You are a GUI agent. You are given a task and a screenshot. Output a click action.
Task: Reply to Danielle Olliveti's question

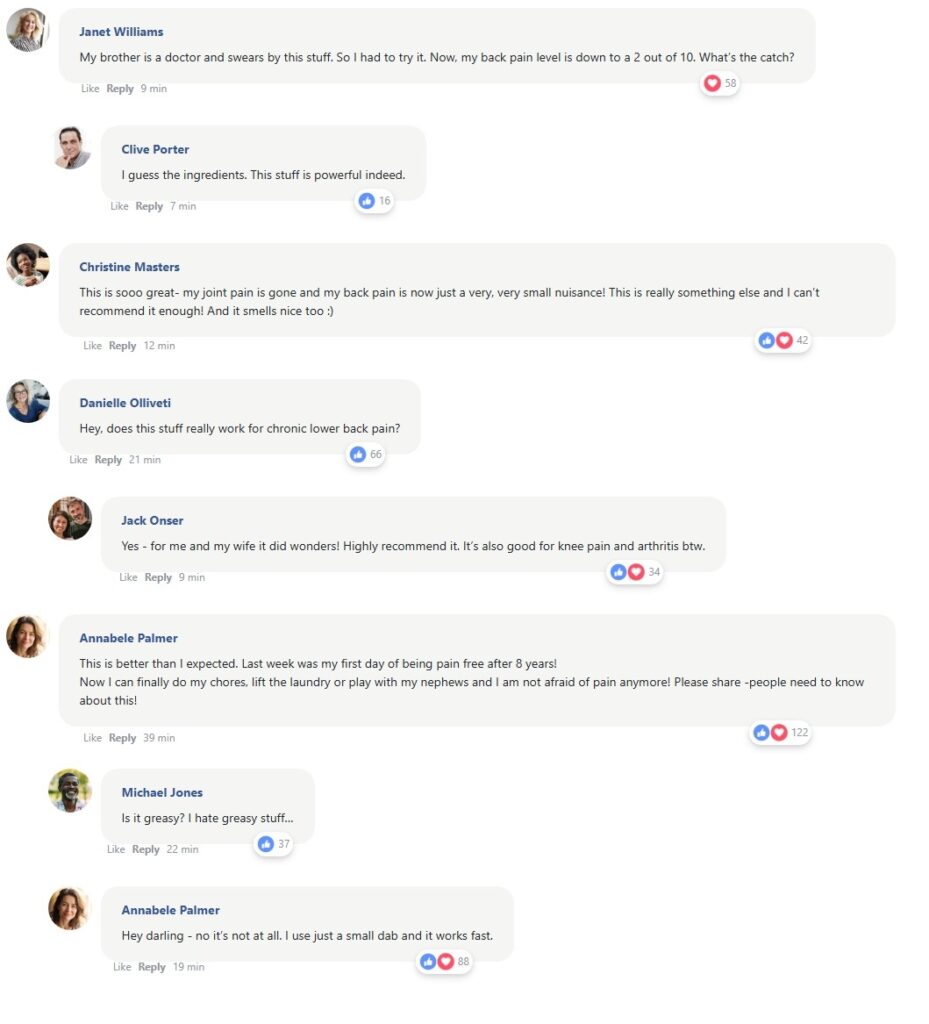tap(108, 460)
